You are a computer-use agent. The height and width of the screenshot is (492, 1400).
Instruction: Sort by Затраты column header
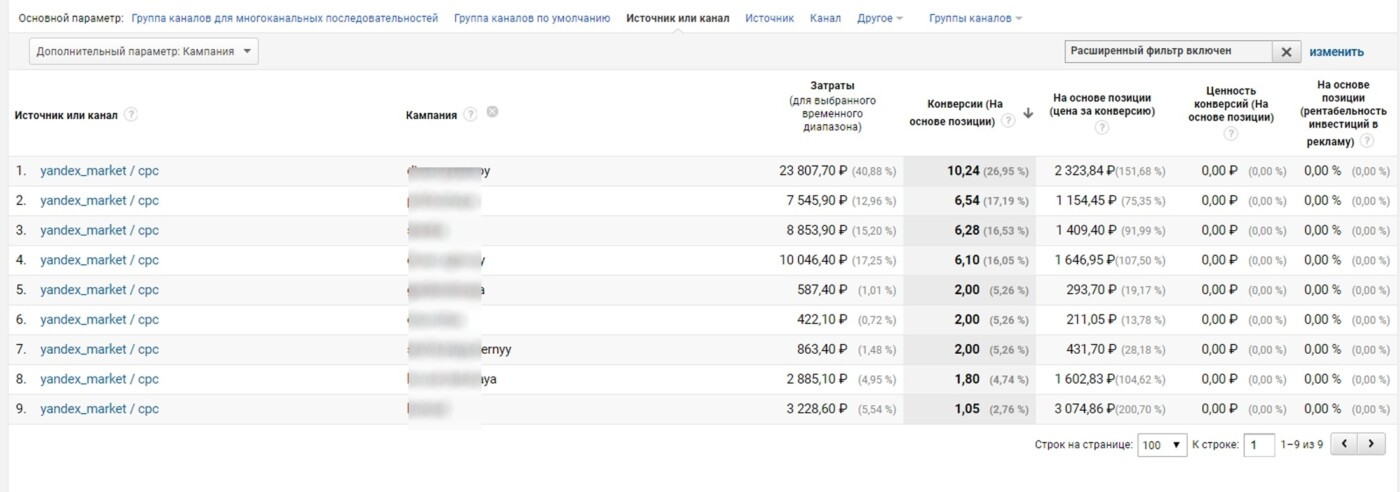click(x=832, y=107)
